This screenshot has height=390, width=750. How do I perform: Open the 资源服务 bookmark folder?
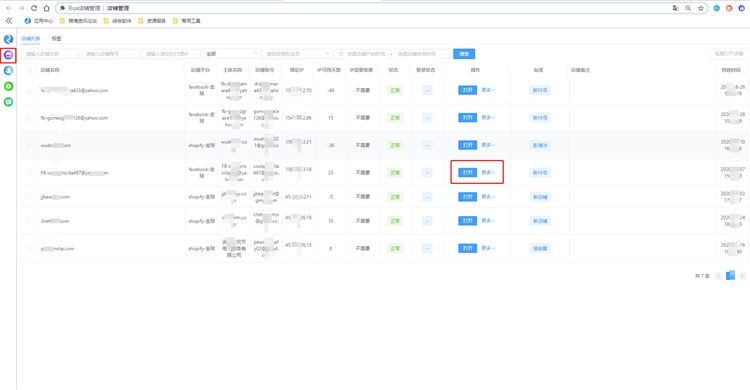(152, 21)
